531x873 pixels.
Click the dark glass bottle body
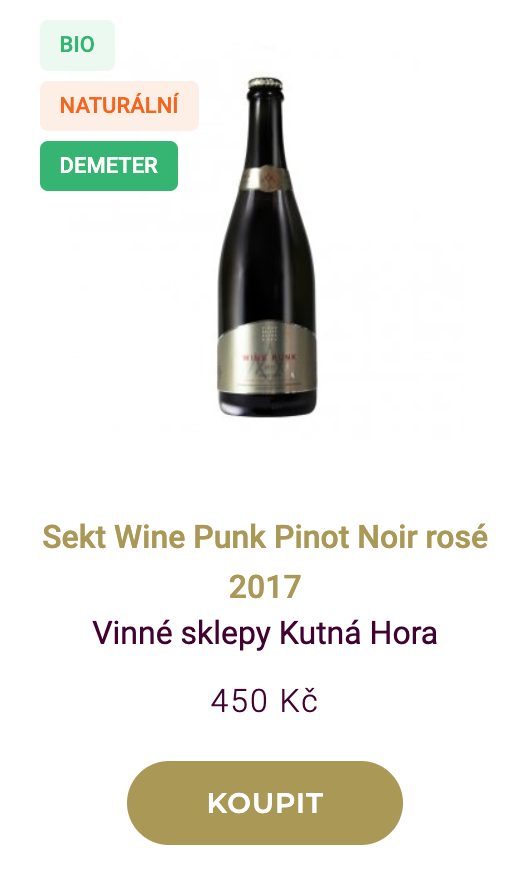point(267,262)
